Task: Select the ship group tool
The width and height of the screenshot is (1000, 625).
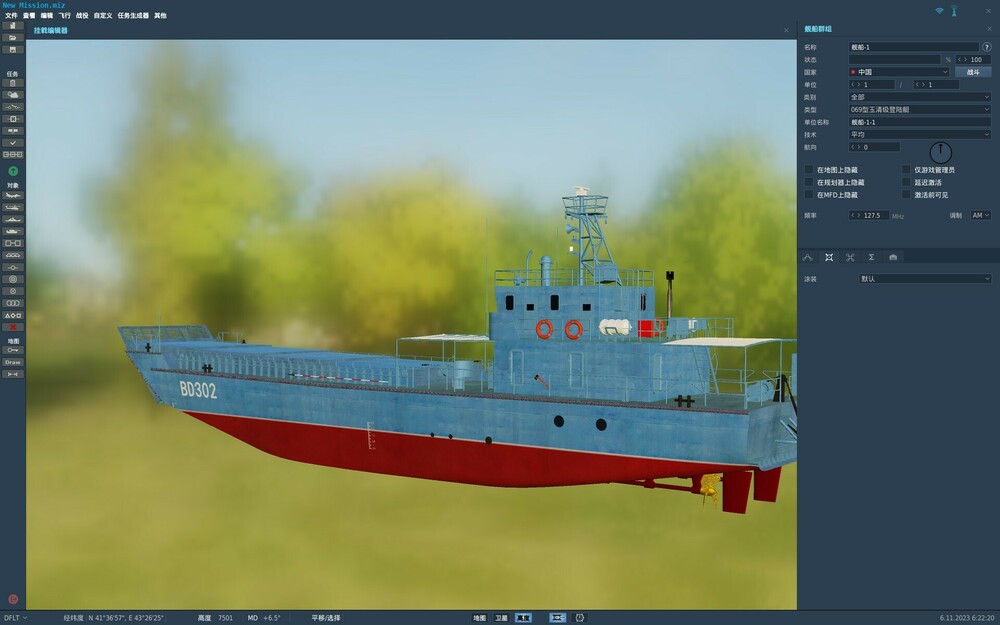Action: (13, 219)
